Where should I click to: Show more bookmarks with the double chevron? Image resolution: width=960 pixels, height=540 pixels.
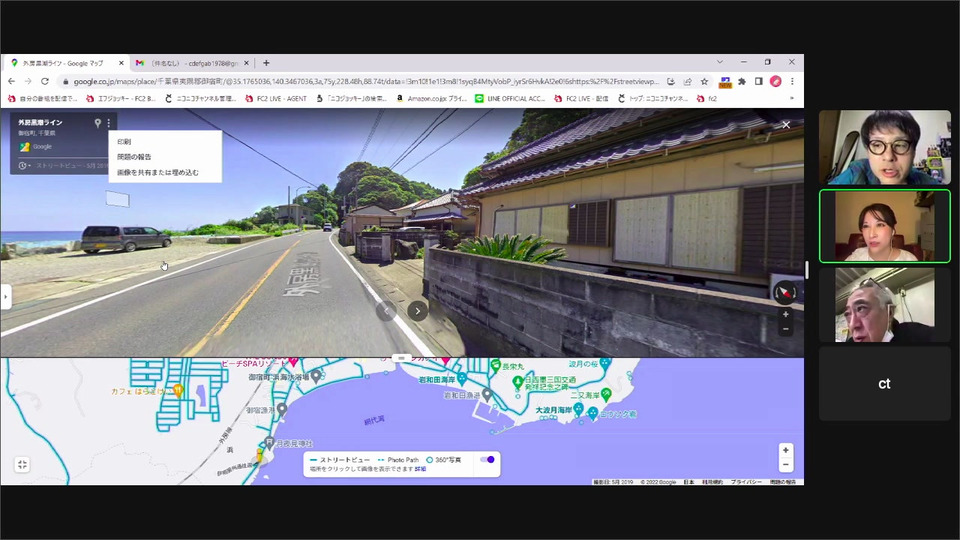click(792, 98)
